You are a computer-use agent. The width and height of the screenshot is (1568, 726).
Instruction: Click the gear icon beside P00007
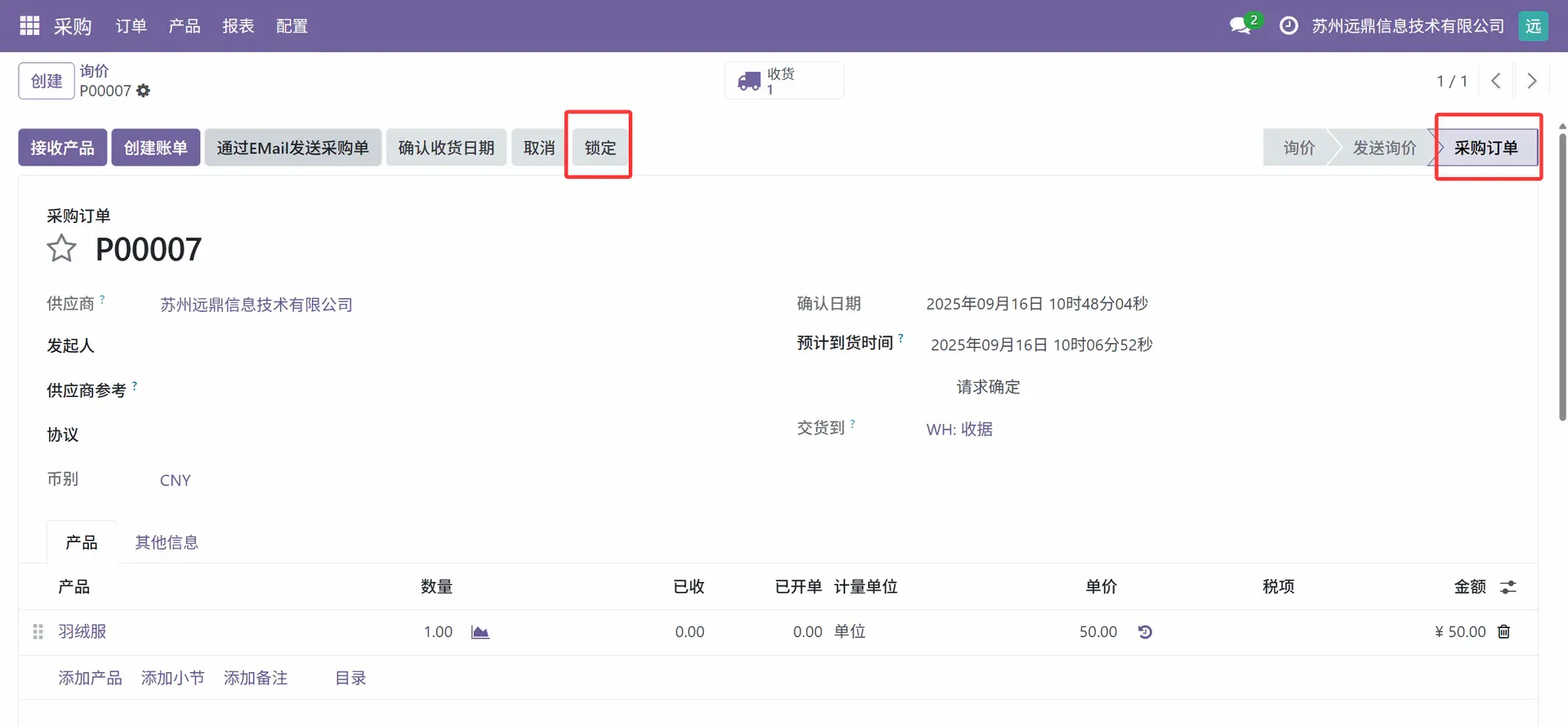tap(144, 91)
